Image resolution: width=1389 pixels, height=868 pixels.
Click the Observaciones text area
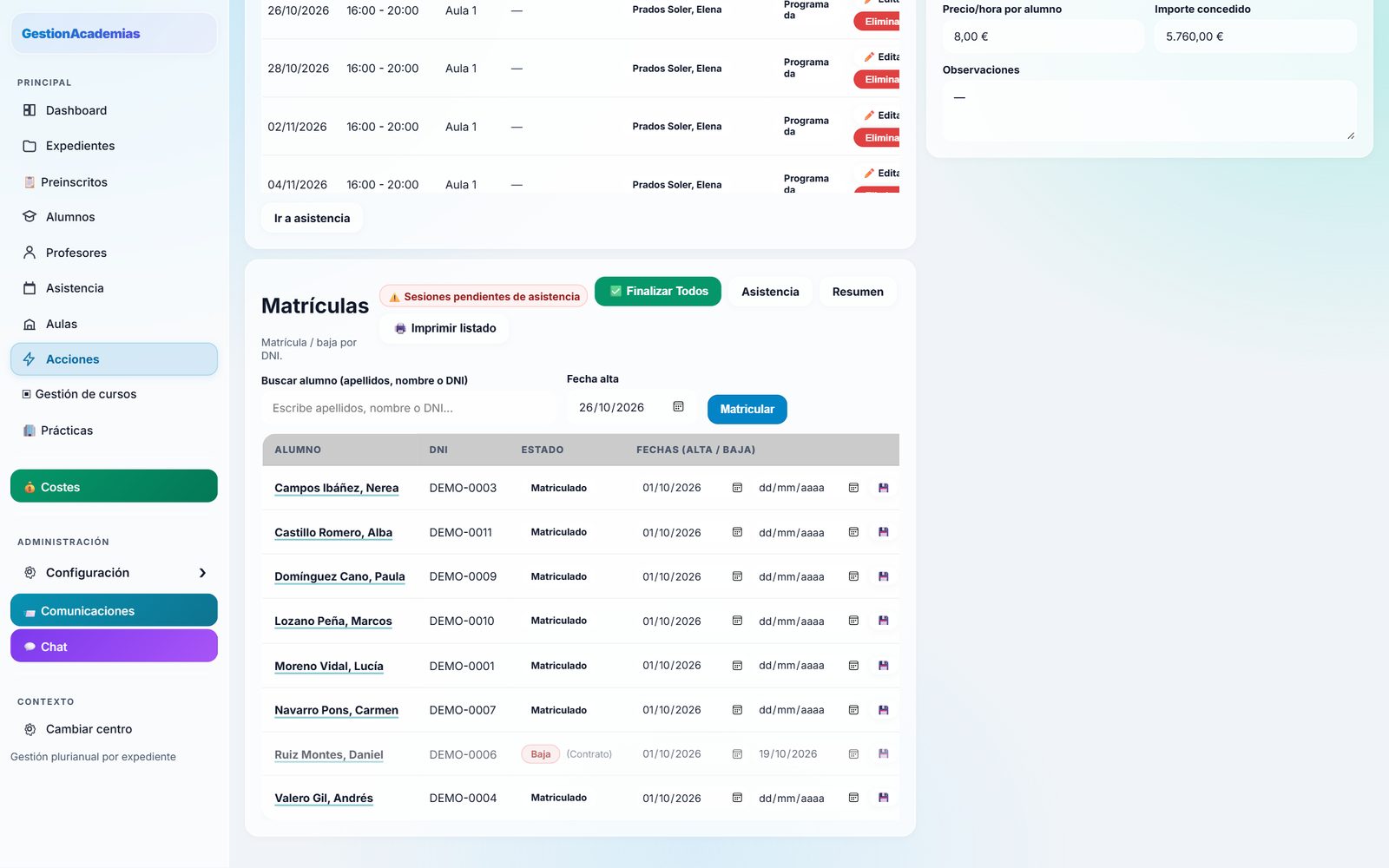click(1149, 111)
